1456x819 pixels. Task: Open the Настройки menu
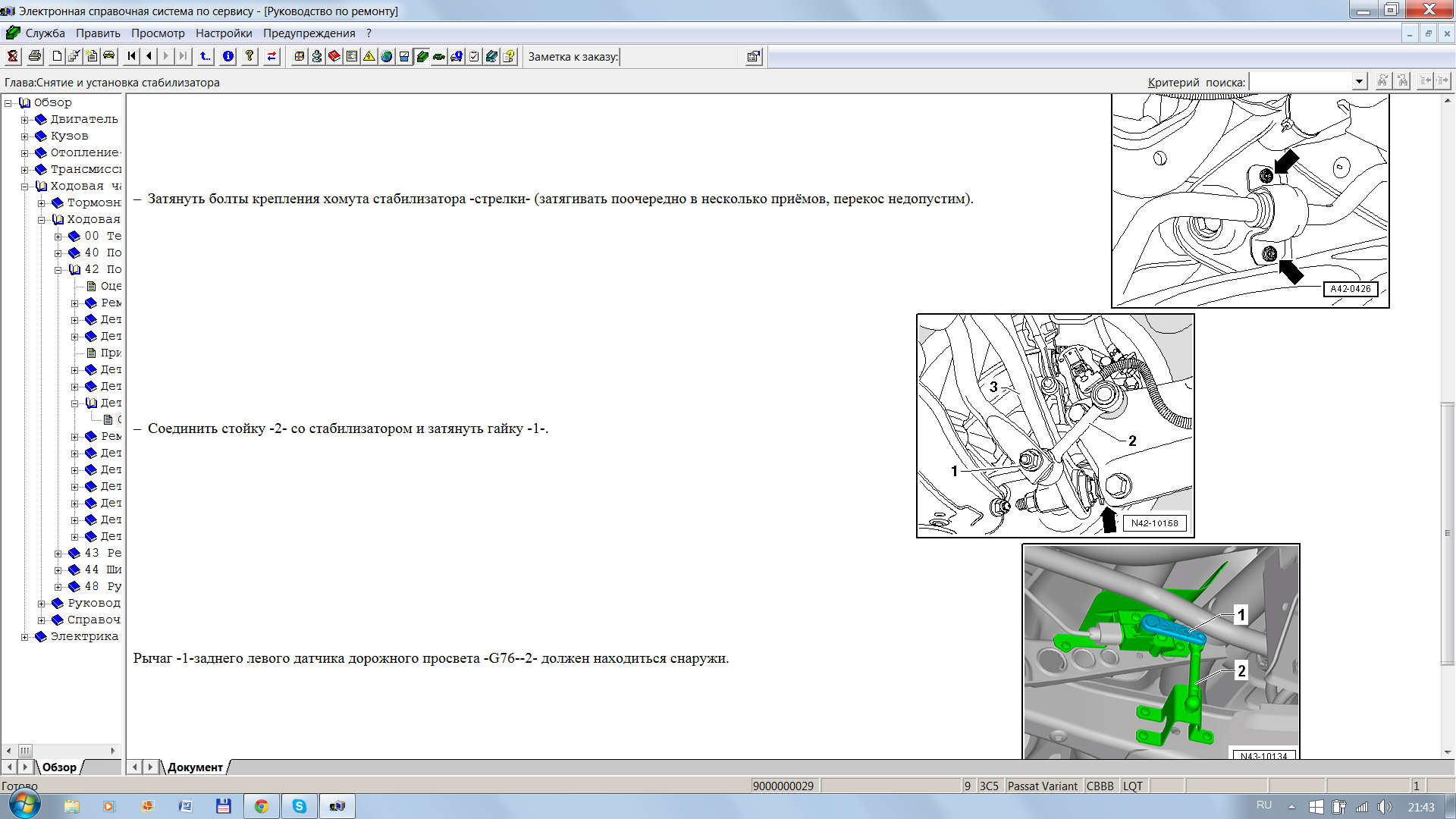224,33
